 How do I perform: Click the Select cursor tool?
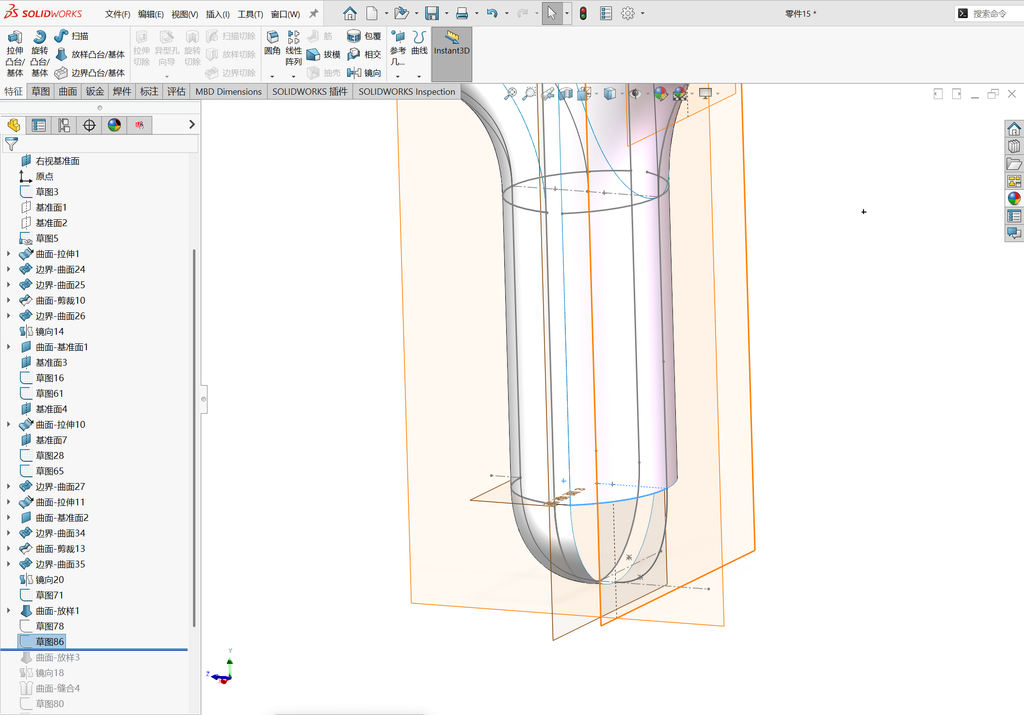pos(552,13)
